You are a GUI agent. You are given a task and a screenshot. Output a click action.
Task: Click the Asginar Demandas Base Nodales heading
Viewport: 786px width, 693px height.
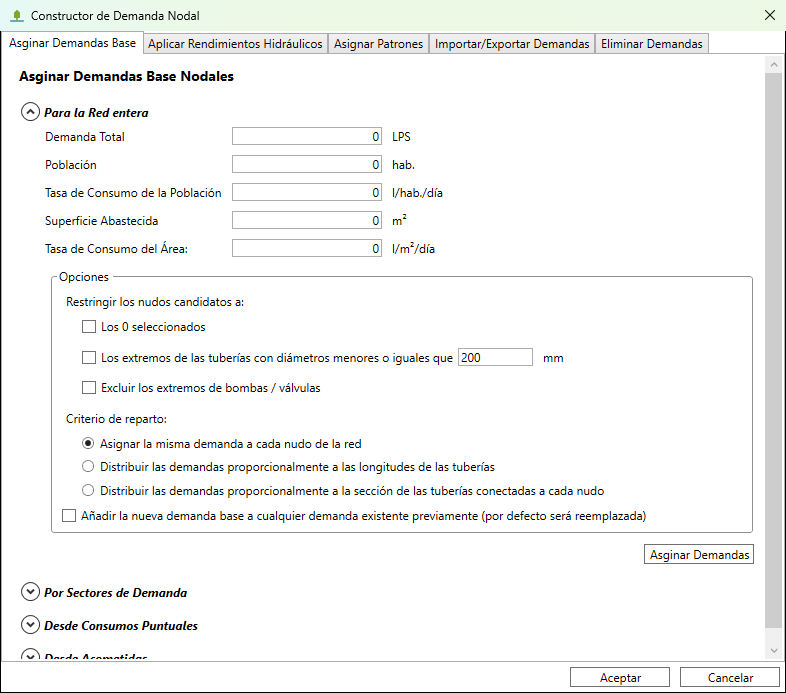point(126,76)
